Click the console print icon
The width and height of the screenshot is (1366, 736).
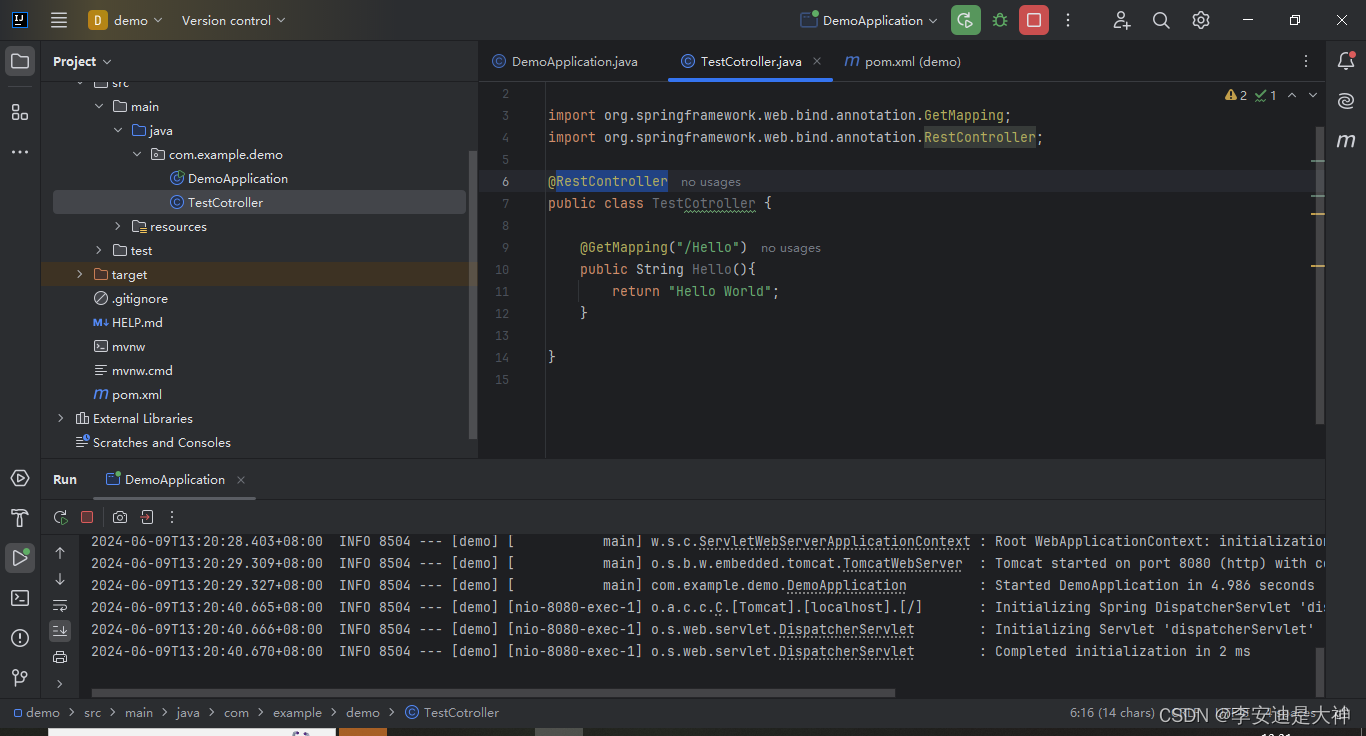pos(60,657)
